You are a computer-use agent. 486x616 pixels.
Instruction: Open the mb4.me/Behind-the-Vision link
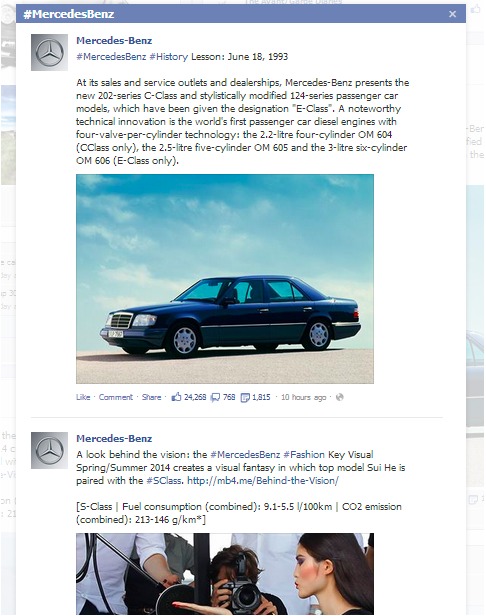263,480
